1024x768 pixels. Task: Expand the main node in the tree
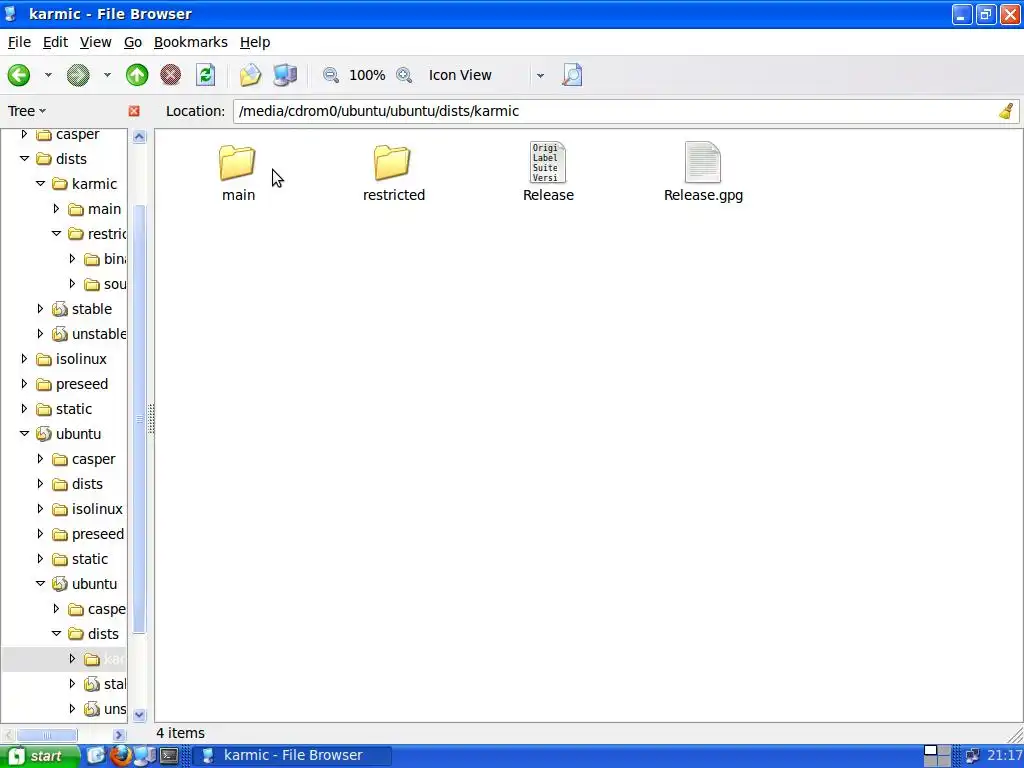click(x=56, y=209)
